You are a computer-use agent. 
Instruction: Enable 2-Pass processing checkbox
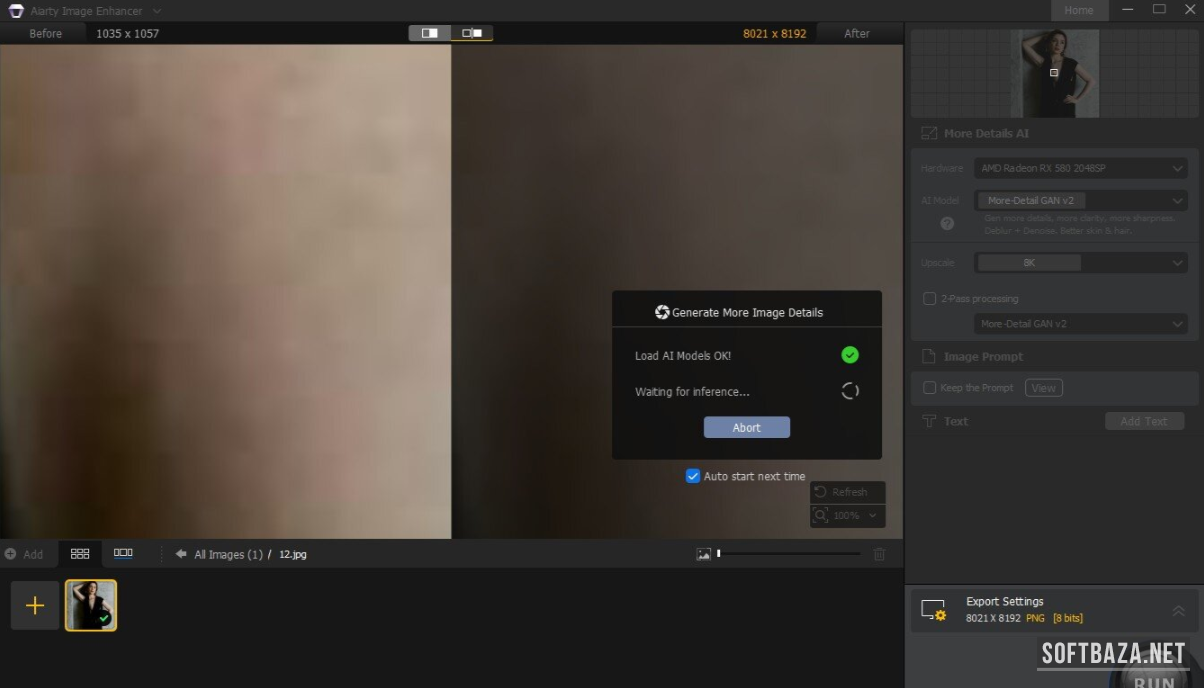(x=930, y=299)
